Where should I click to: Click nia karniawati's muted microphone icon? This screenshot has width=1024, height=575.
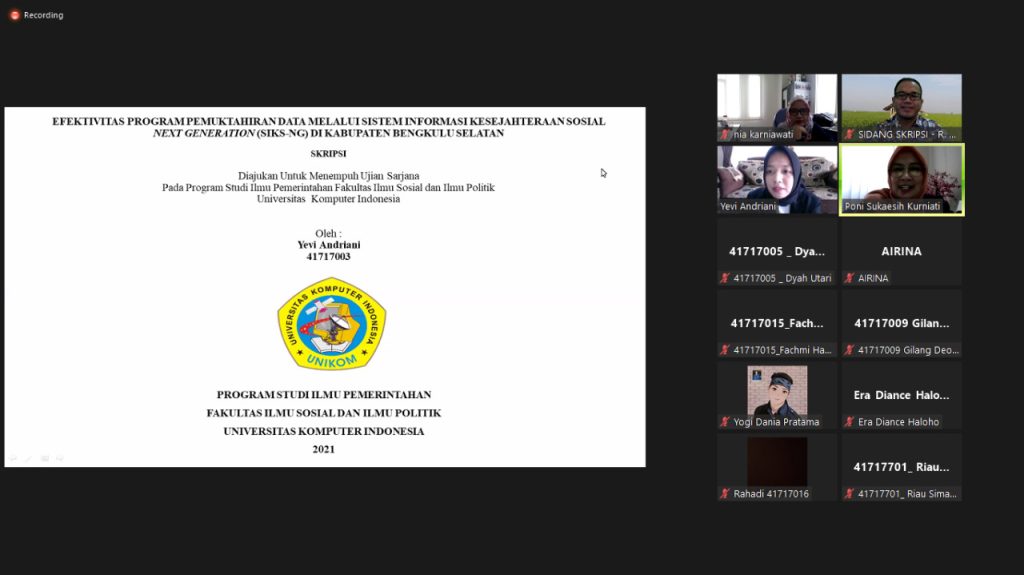tap(724, 135)
